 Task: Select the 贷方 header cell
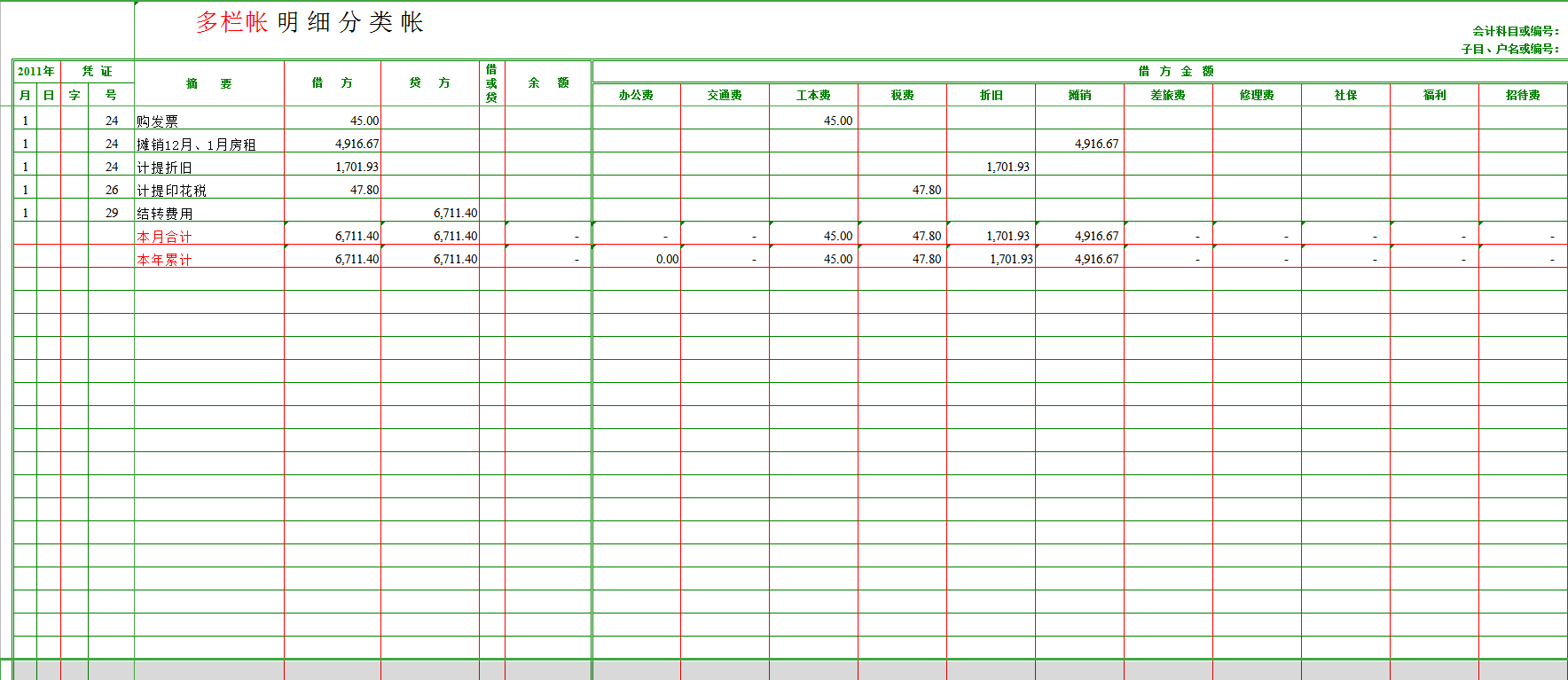[x=430, y=83]
